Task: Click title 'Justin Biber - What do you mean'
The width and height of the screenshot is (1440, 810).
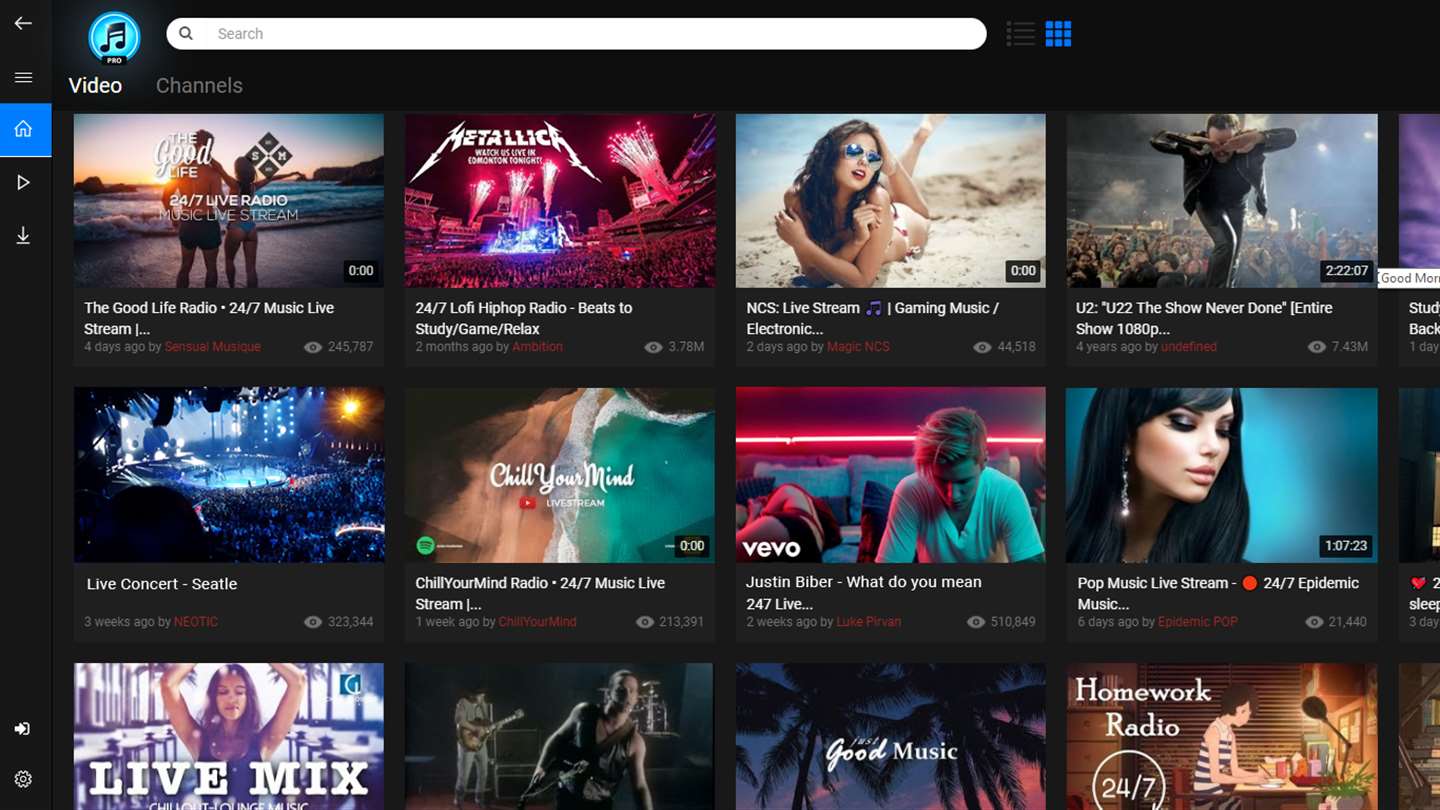Action: coord(864,593)
